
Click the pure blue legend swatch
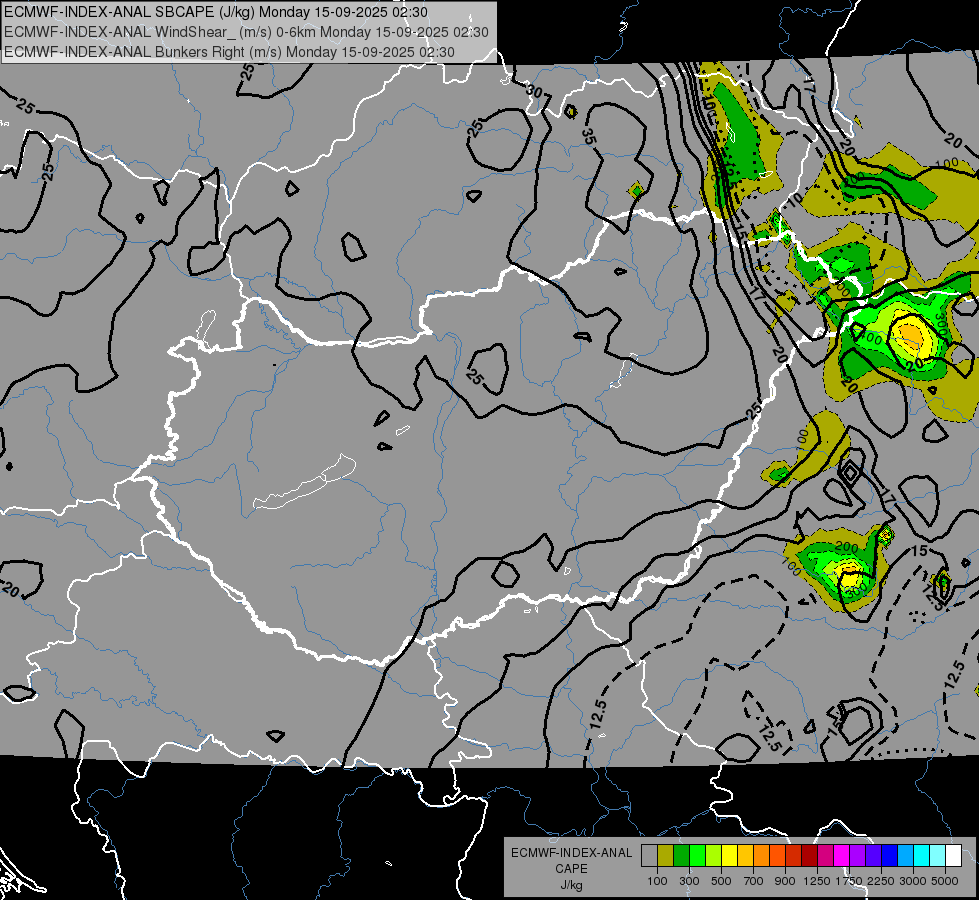890,856
